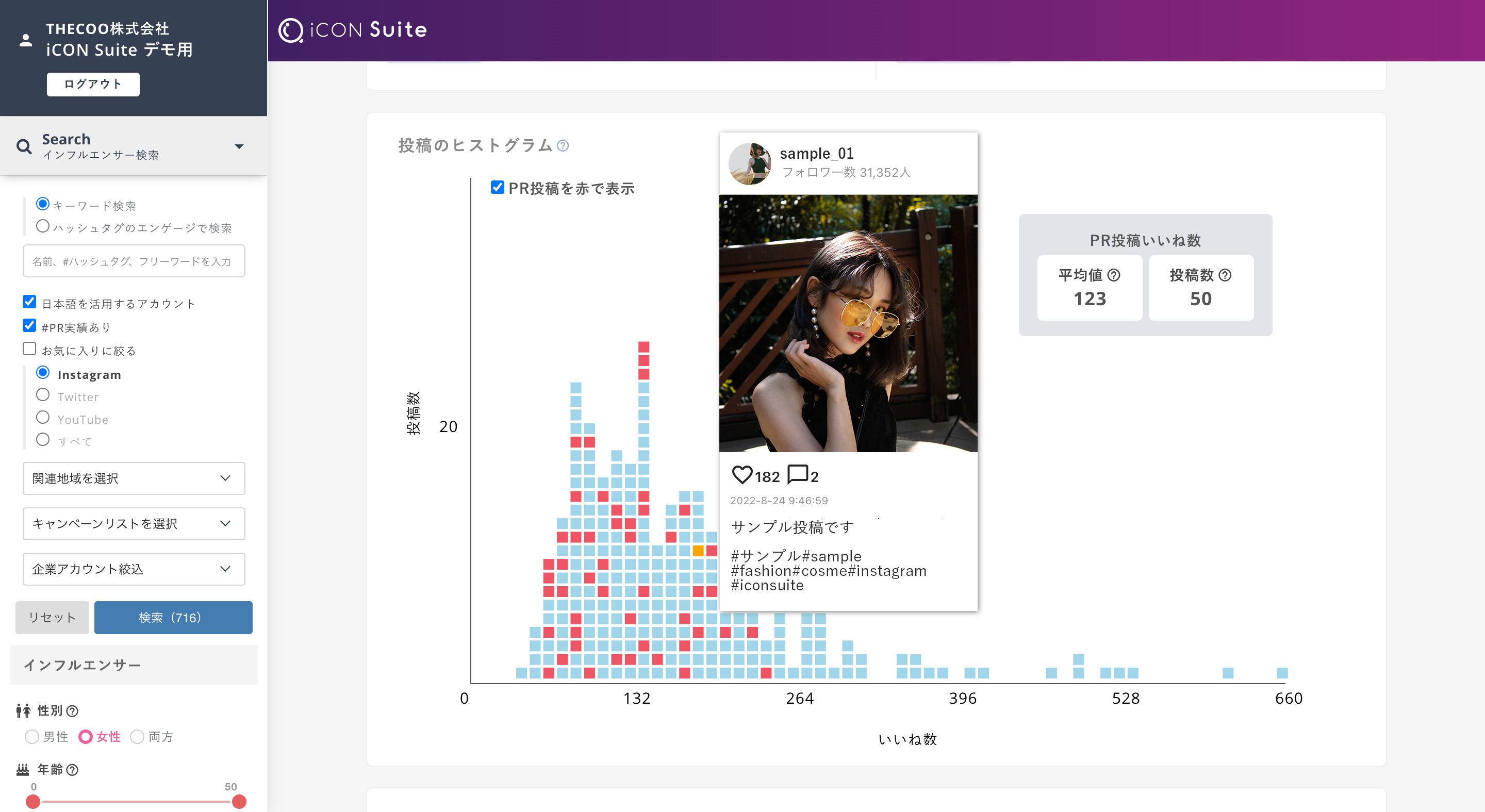Click the iCON Suite logo icon

click(290, 30)
